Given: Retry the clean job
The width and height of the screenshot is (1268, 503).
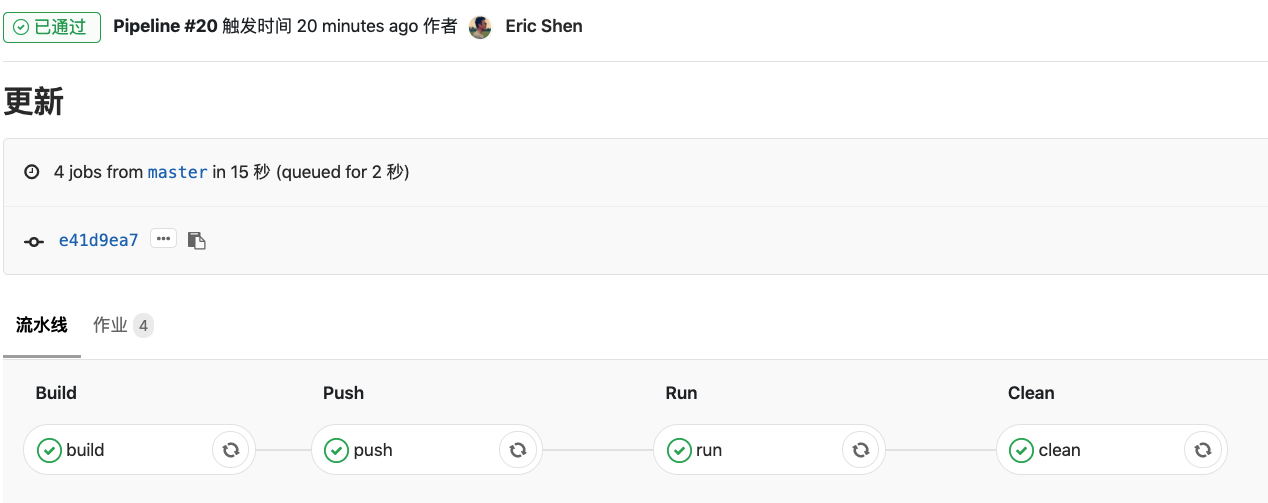Looking at the screenshot, I should tap(1203, 450).
